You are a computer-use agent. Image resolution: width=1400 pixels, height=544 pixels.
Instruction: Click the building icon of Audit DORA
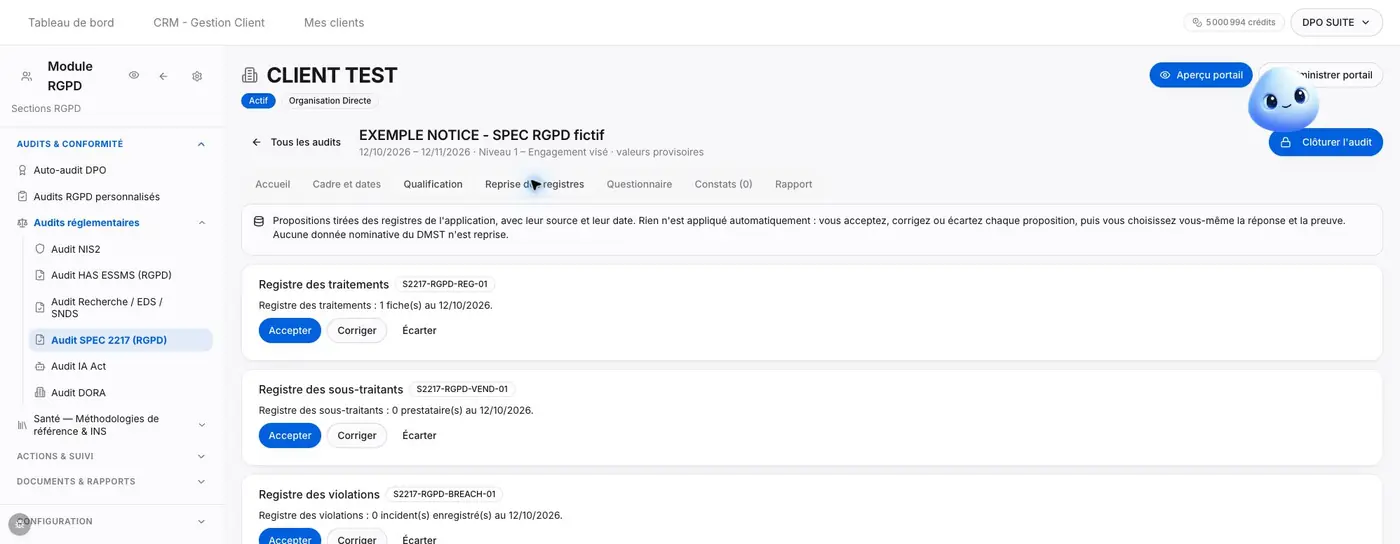point(40,393)
